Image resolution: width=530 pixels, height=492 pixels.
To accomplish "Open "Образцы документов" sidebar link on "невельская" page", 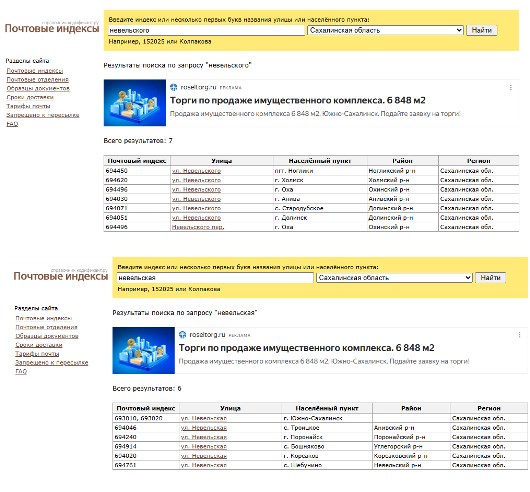I will point(47,336).
